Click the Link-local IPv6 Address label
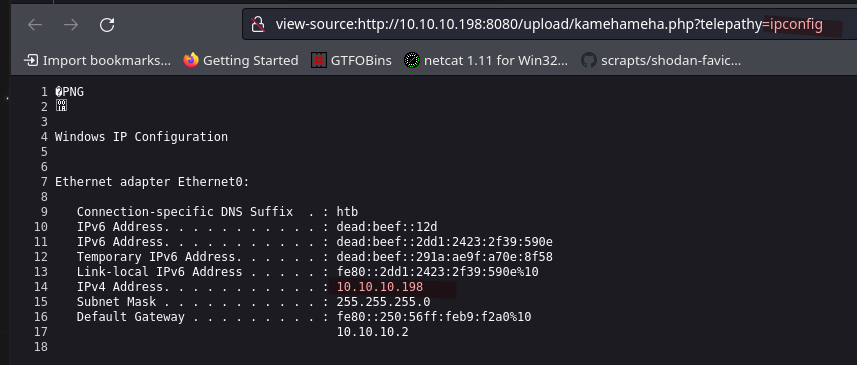Screen dimensions: 857x365 [x=159, y=272]
